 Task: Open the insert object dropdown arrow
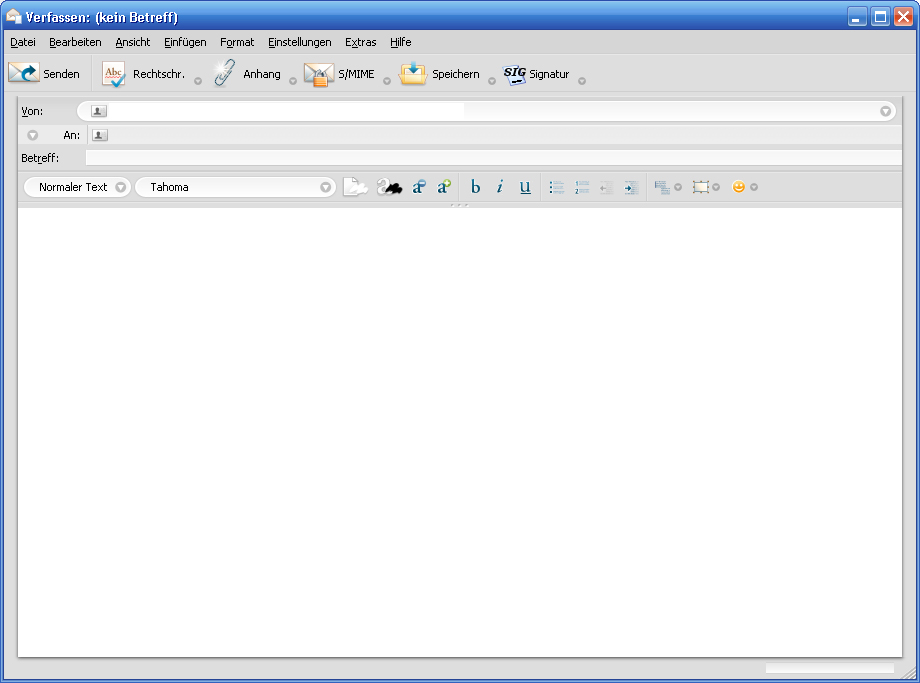point(716,187)
